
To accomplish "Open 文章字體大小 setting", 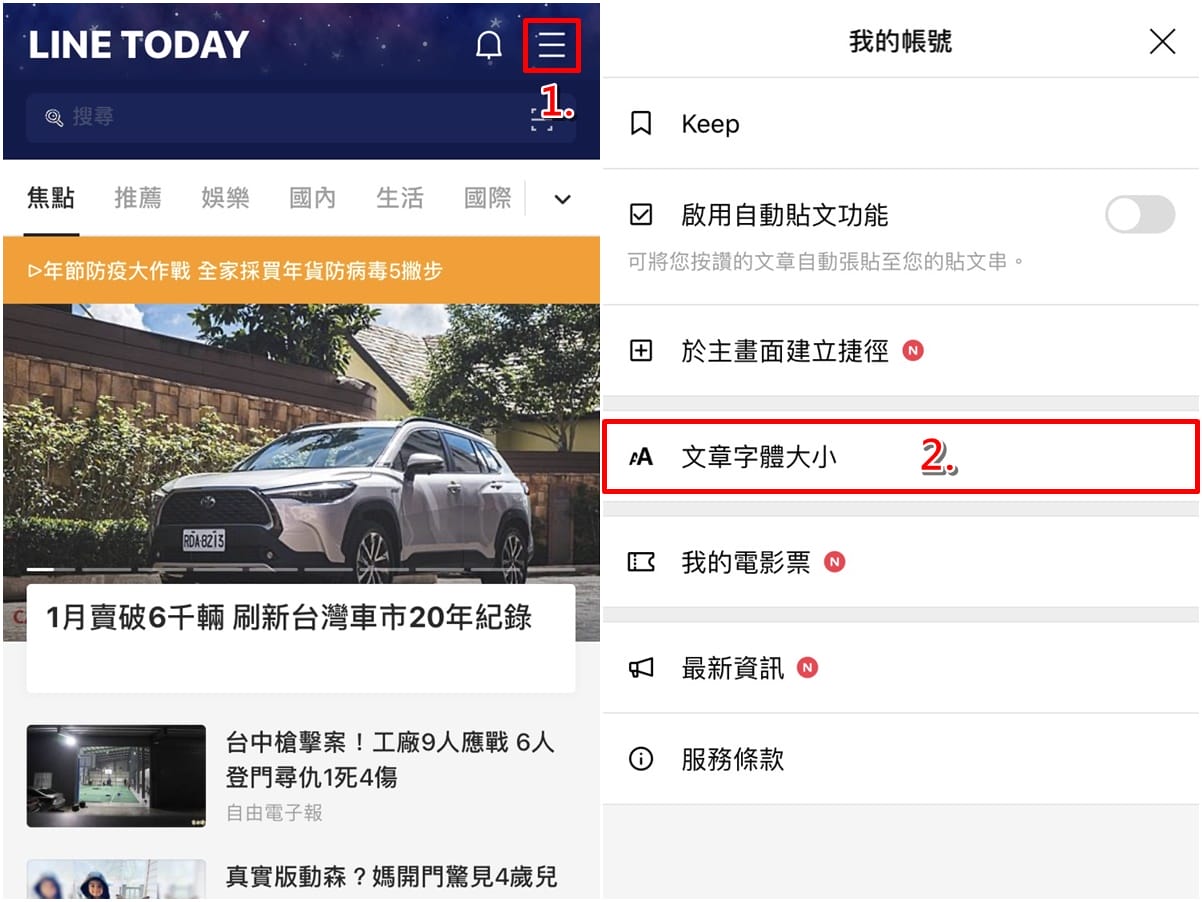I will point(900,457).
